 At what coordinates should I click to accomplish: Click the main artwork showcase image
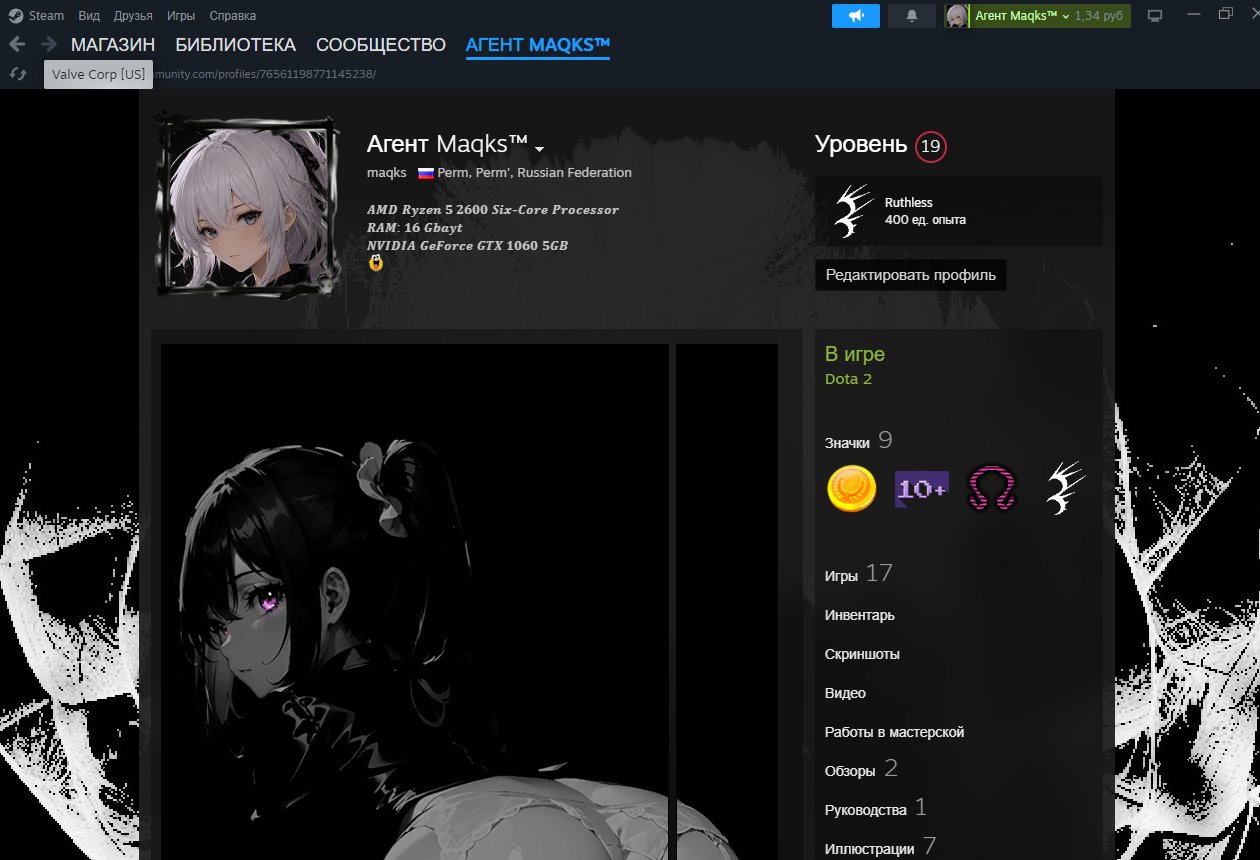[415, 602]
